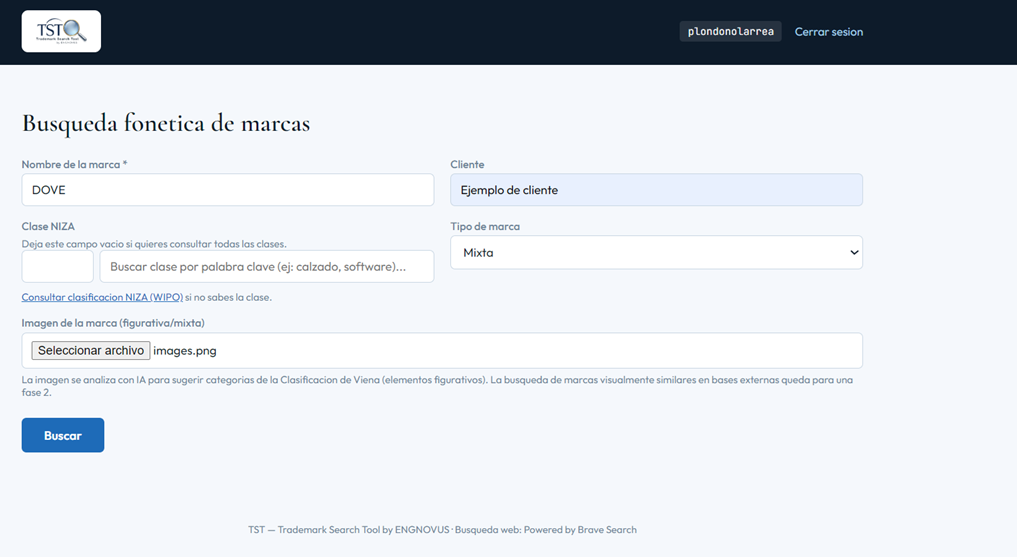Image resolution: width=1017 pixels, height=557 pixels.
Task: Click the Imagen de la marca label
Action: click(x=113, y=323)
